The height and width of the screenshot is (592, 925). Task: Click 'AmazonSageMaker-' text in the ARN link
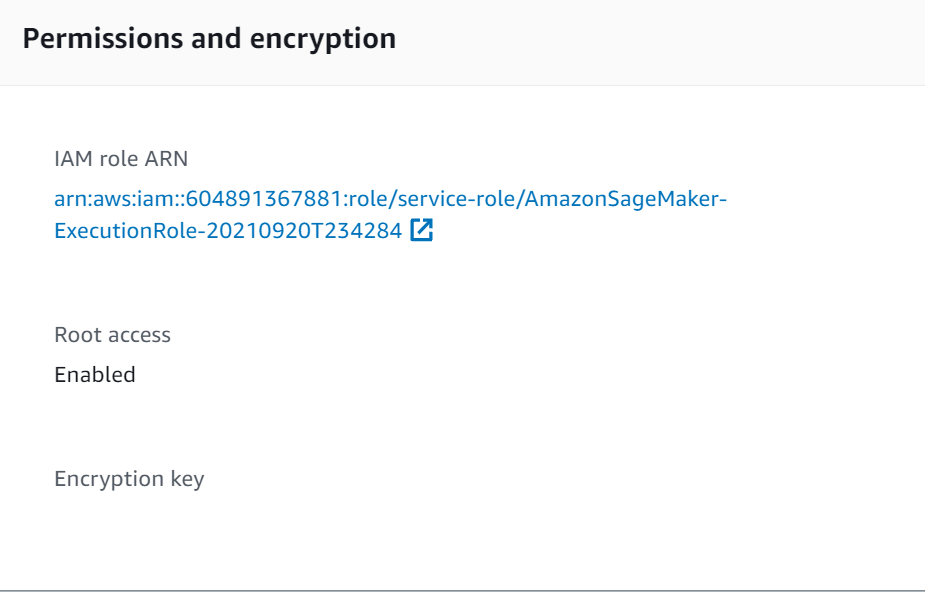626,200
